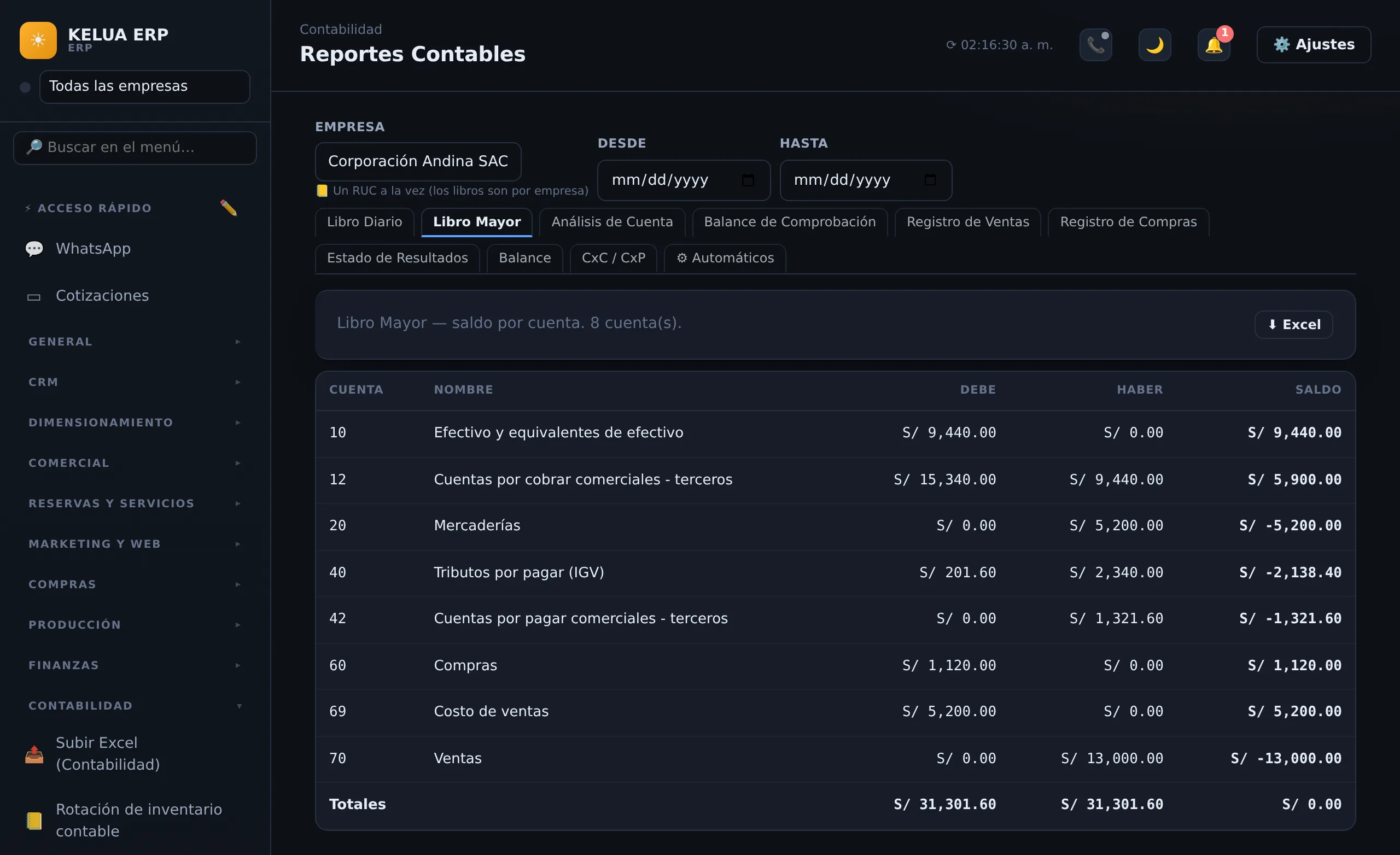Open notifications bell icon
This screenshot has height=855, width=1400.
[x=1214, y=44]
